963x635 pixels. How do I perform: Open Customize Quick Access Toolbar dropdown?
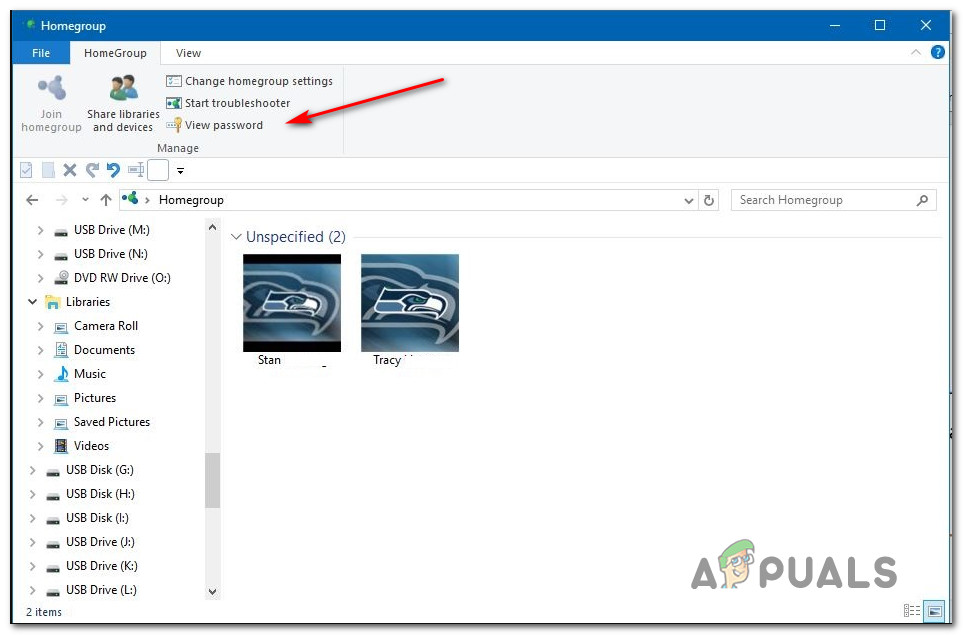tap(181, 171)
